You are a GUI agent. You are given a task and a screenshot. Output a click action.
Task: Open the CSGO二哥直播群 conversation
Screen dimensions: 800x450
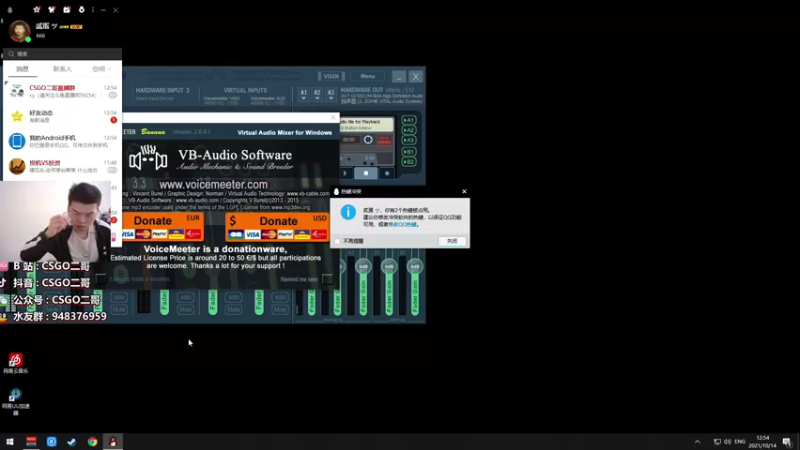click(x=62, y=91)
